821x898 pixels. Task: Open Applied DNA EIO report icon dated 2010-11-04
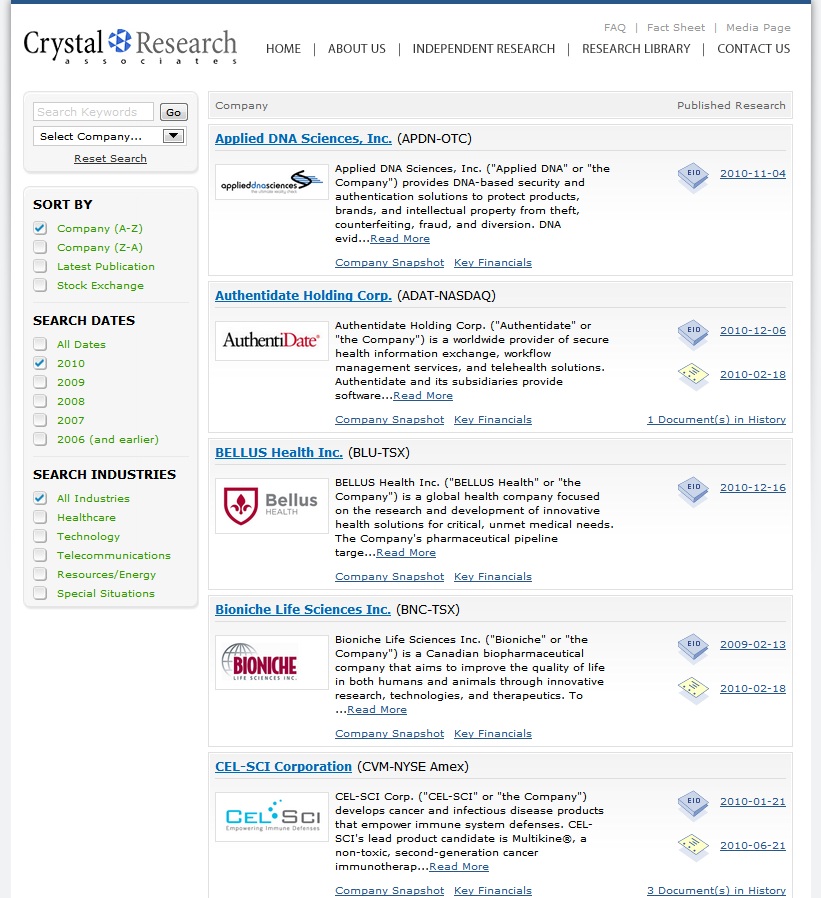click(693, 178)
